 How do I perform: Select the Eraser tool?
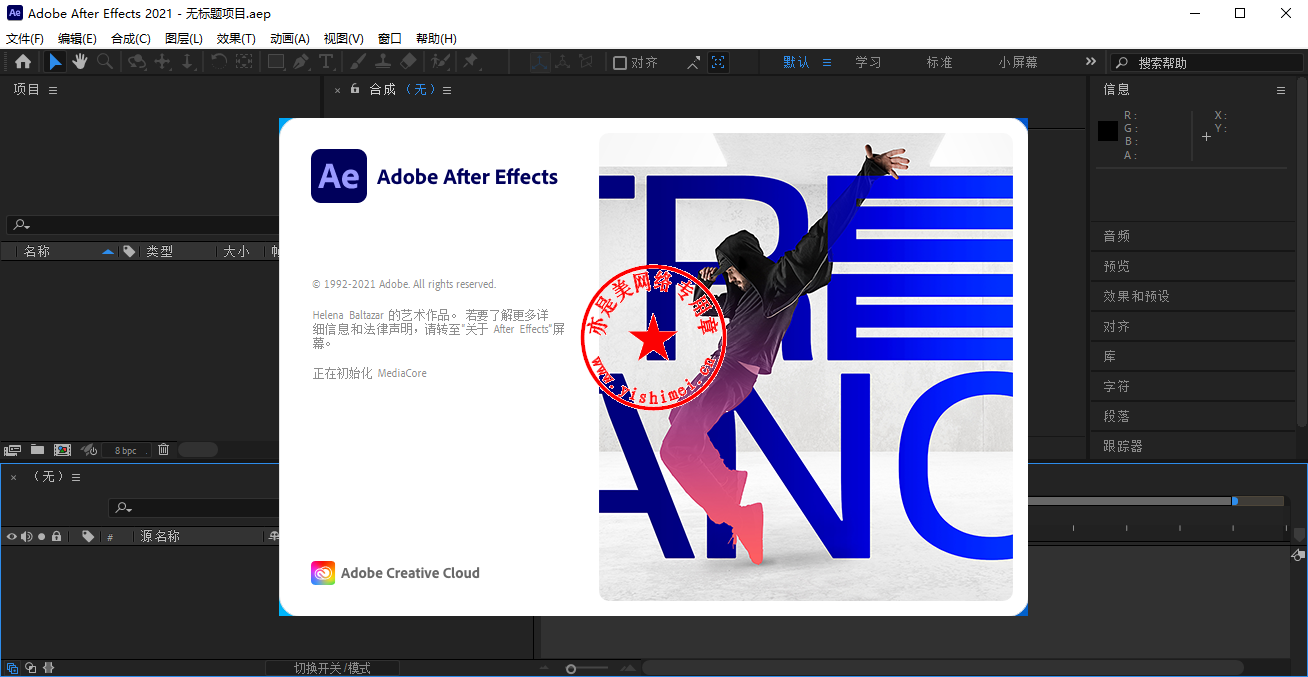pyautogui.click(x=407, y=62)
